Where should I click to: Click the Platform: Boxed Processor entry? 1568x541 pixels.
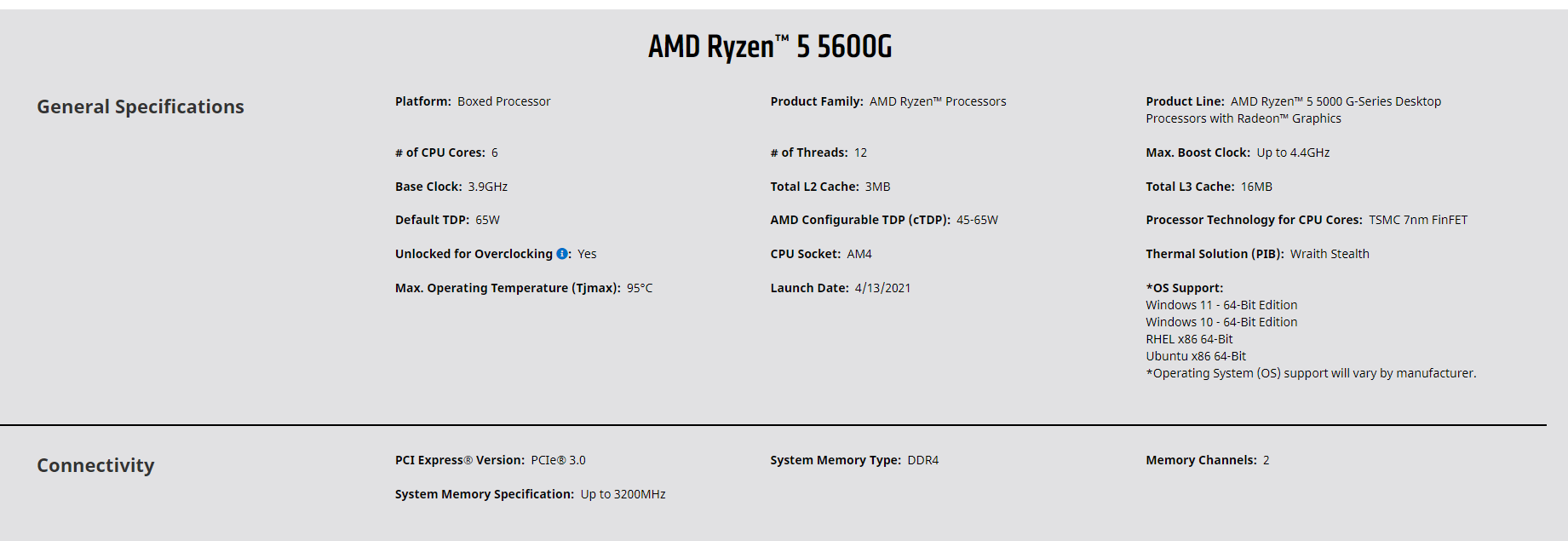point(473,101)
